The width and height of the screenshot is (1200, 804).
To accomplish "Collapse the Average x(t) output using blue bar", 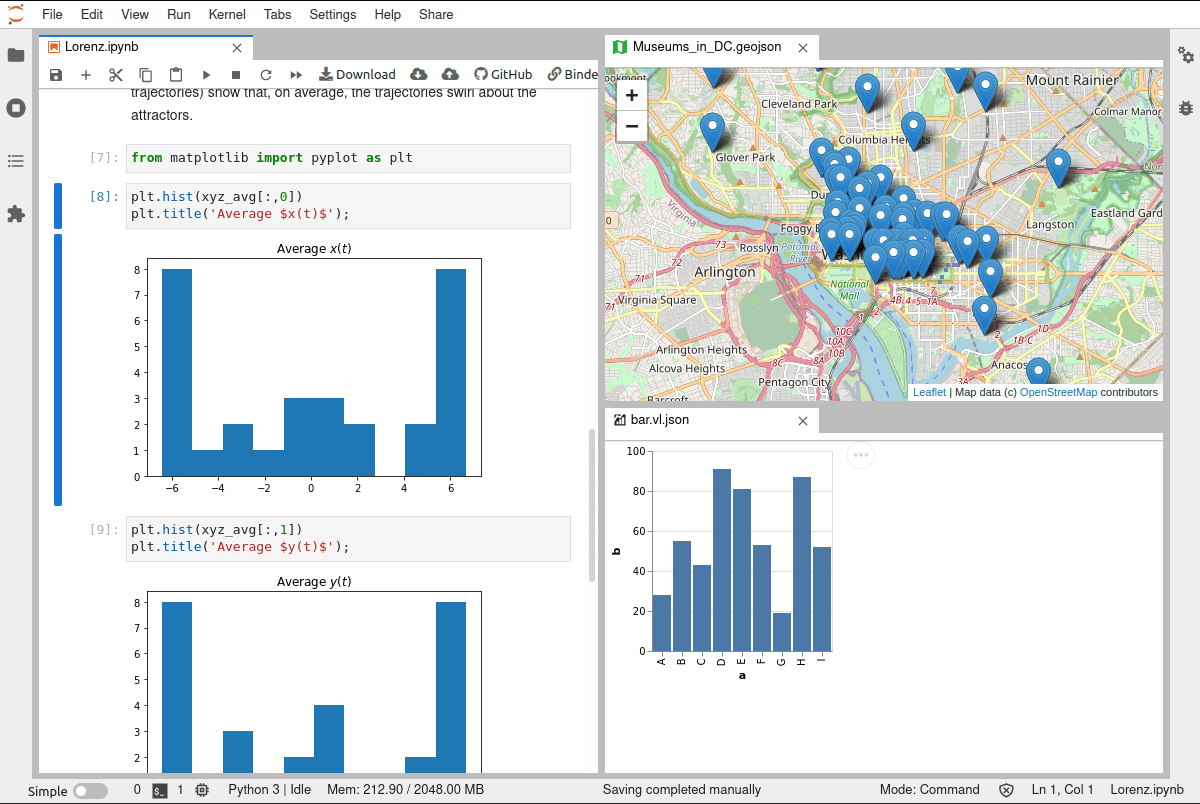I will tap(58, 369).
